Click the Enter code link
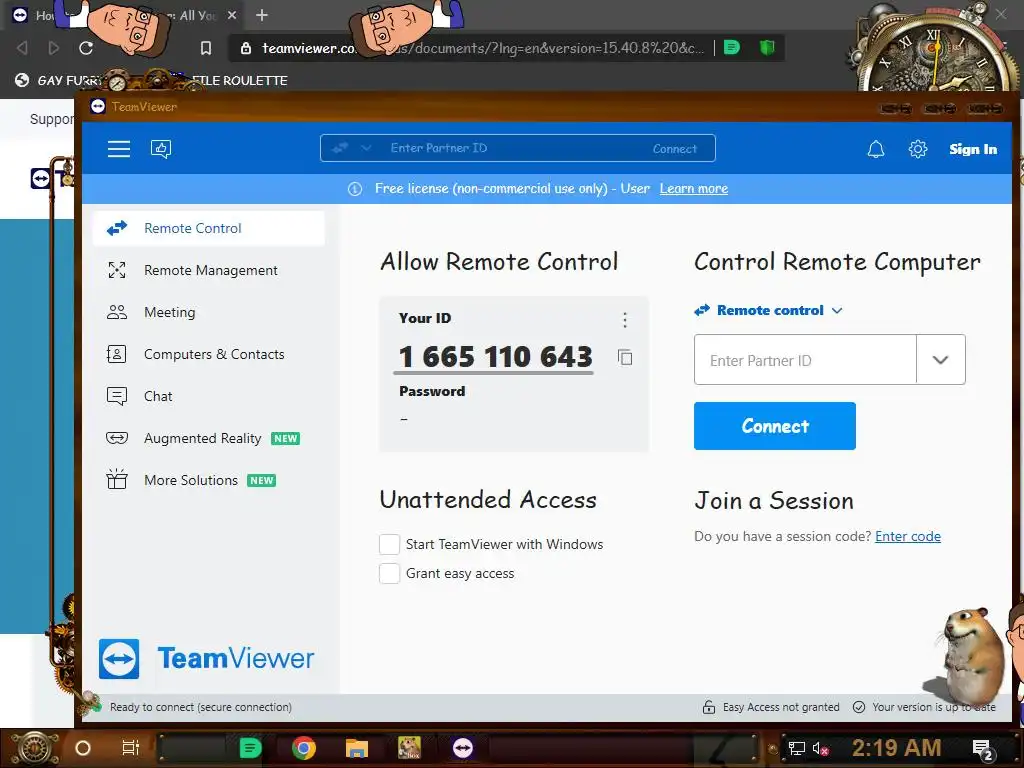Screen dimensions: 1024x768 pyautogui.click(x=908, y=536)
